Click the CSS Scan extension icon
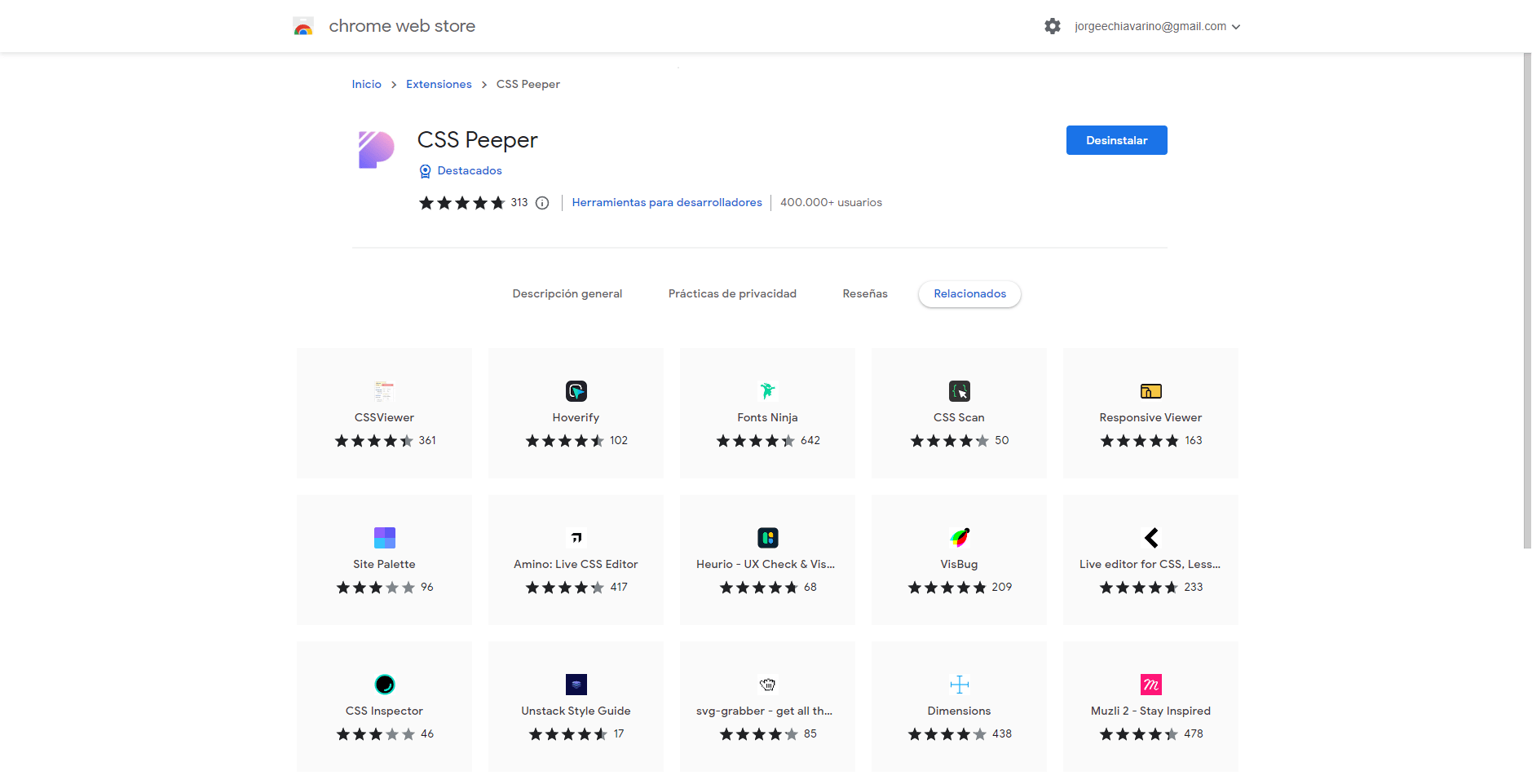The image size is (1532, 784). pos(959,391)
